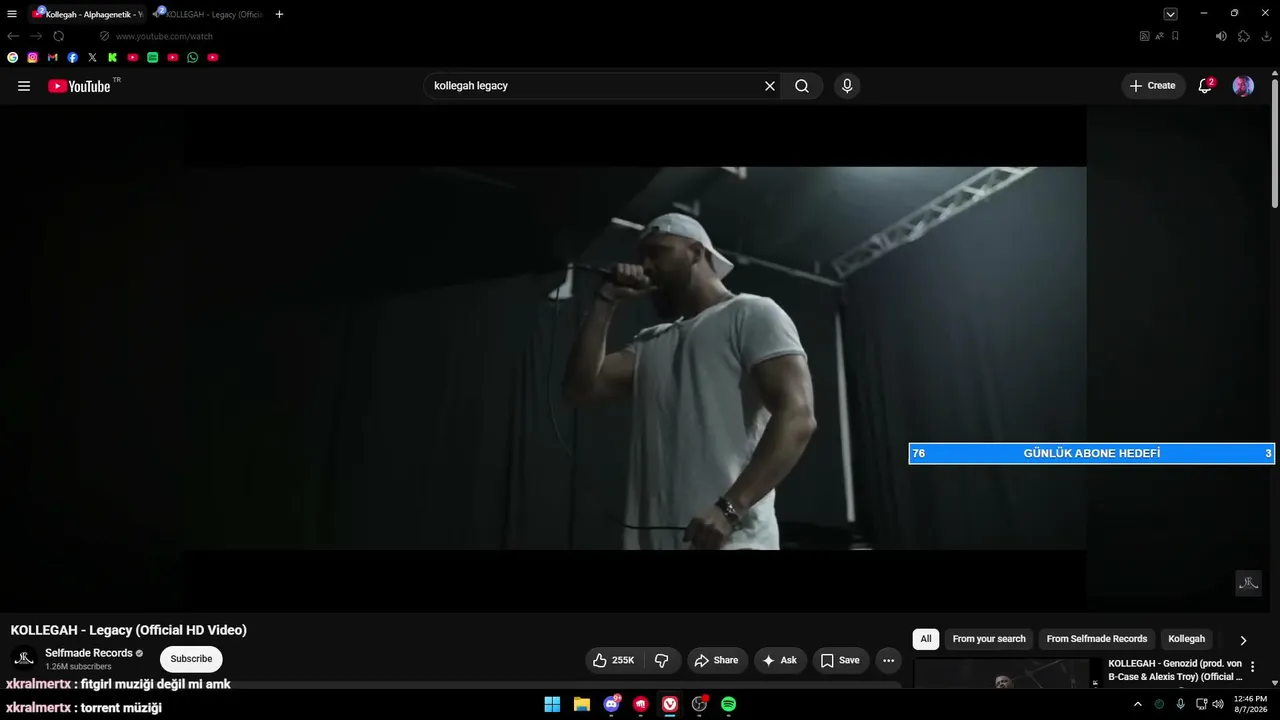1280x720 pixels.
Task: Open the system volume control in tray
Action: pyautogui.click(x=1218, y=704)
